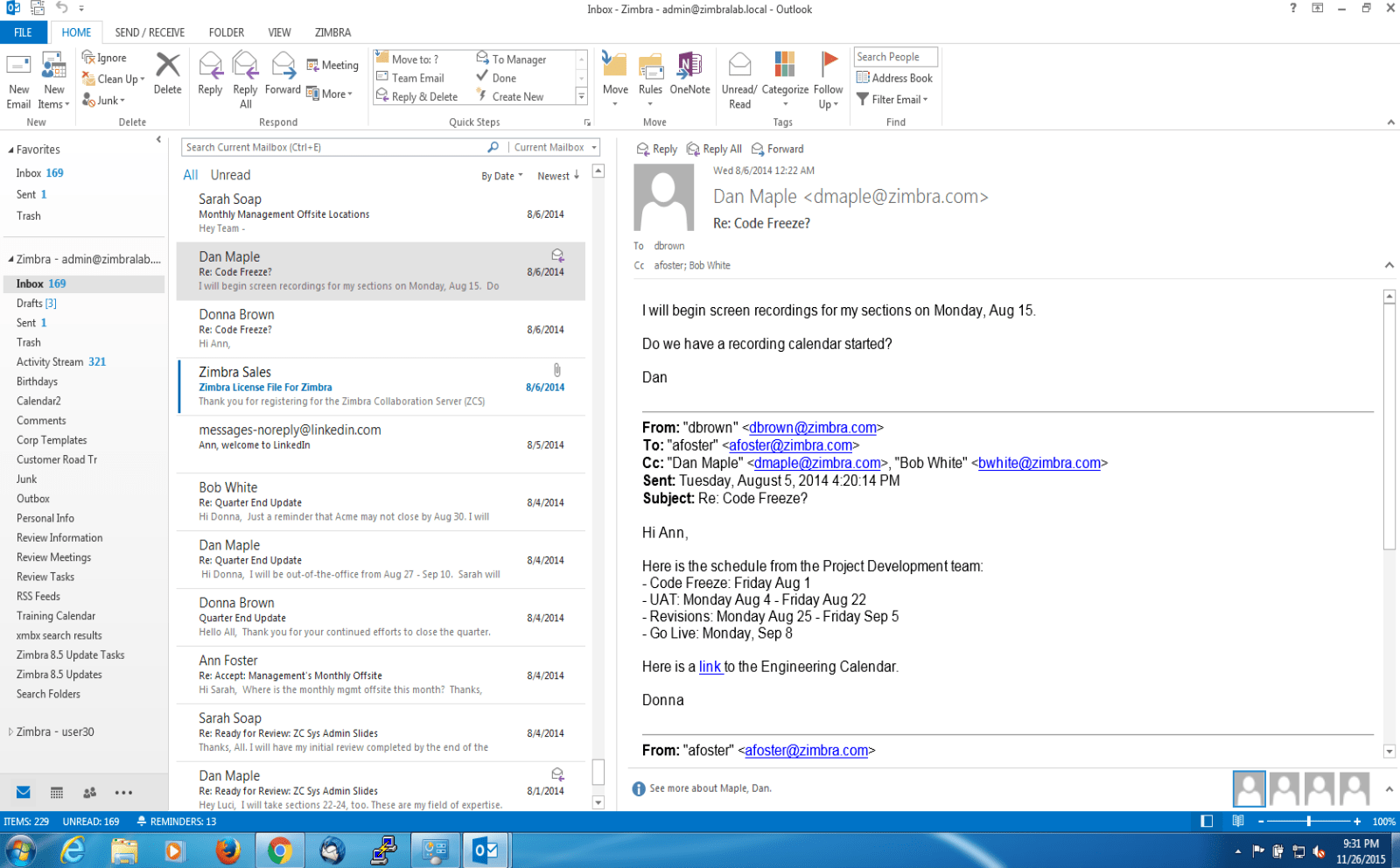Open the Activity Stream folder
The height and width of the screenshot is (868, 1400).
(61, 361)
